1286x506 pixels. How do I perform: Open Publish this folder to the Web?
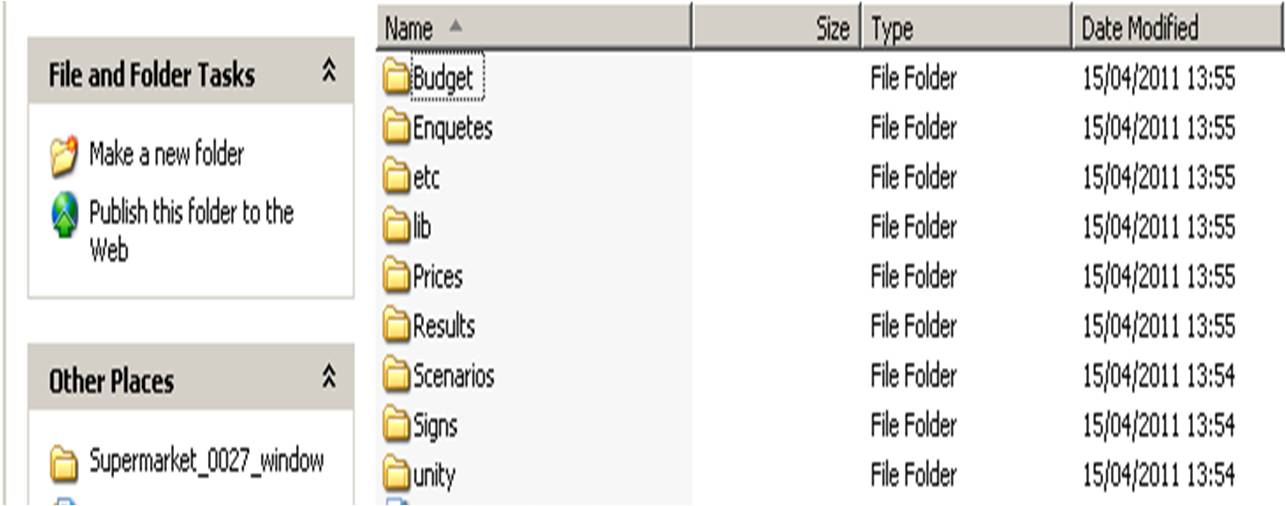191,230
